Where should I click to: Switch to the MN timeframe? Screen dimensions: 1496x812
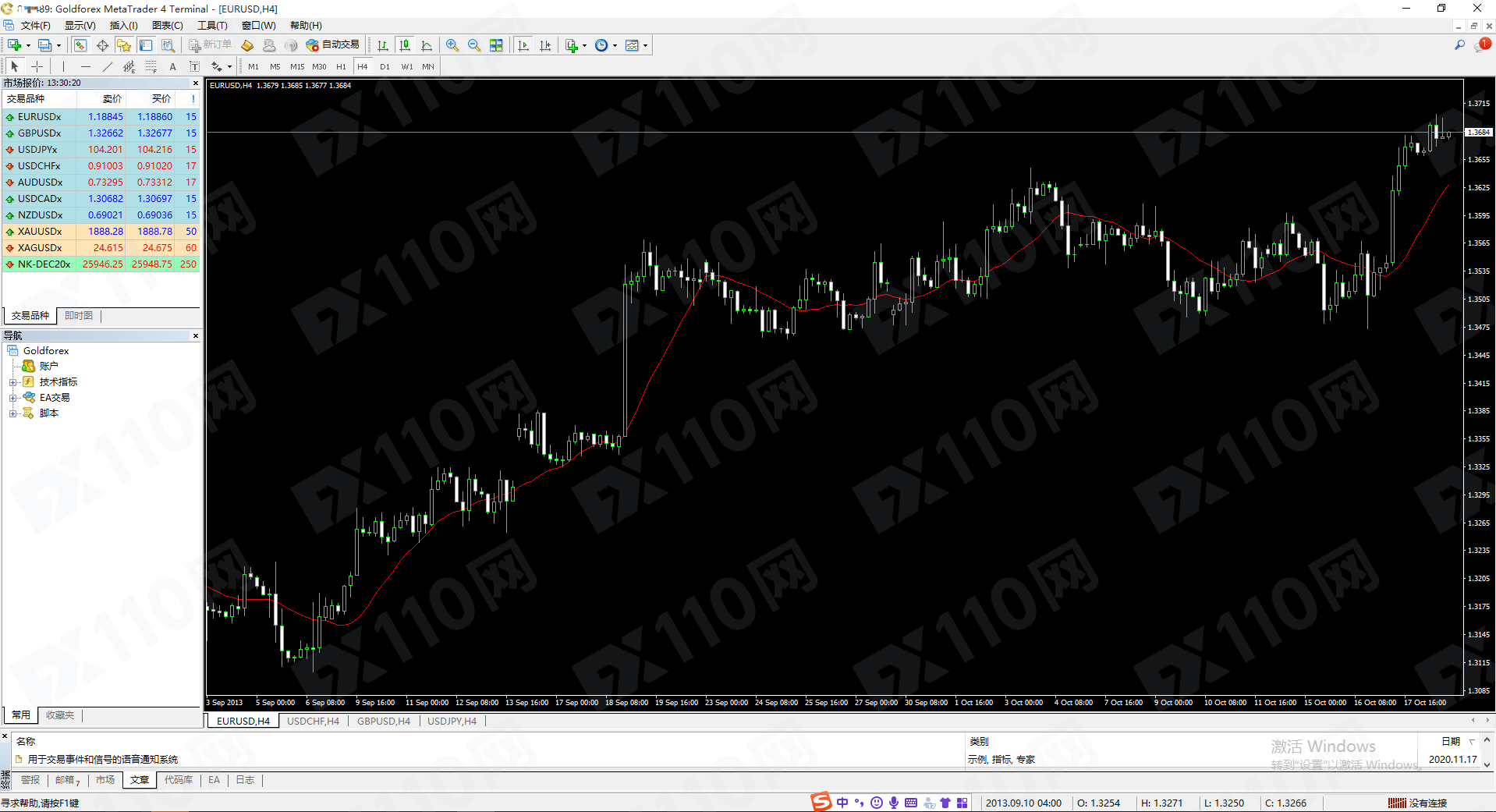tap(428, 66)
